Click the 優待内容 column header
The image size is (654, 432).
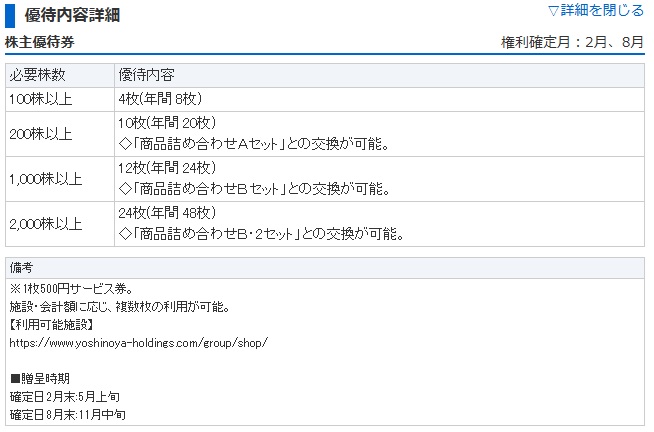(148, 76)
